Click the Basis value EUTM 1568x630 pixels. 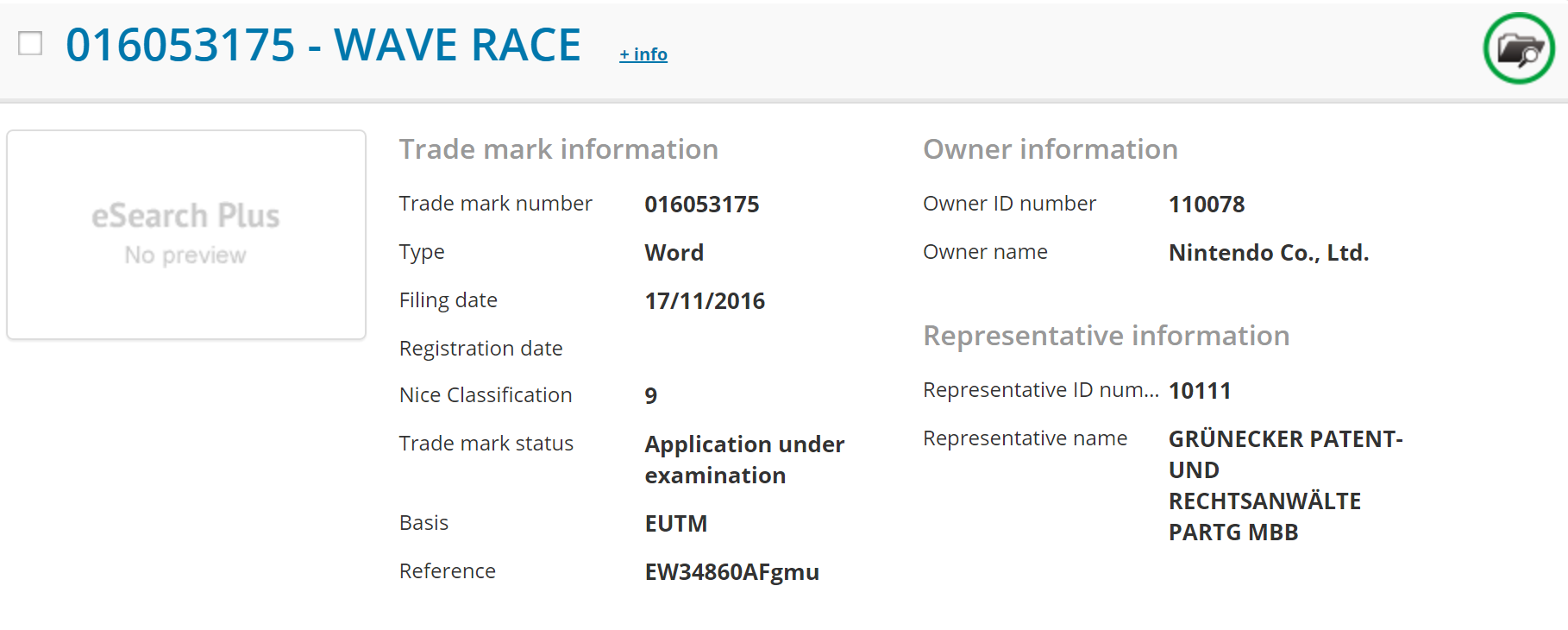coord(675,524)
